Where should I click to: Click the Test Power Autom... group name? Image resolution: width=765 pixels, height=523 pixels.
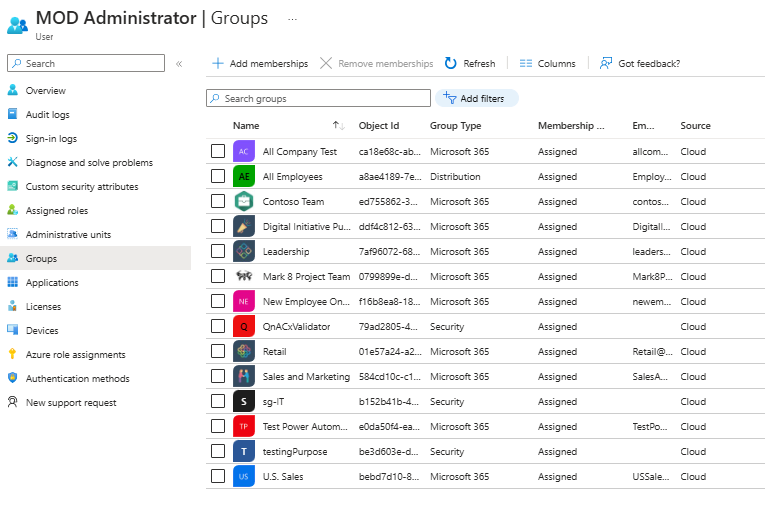click(x=305, y=426)
